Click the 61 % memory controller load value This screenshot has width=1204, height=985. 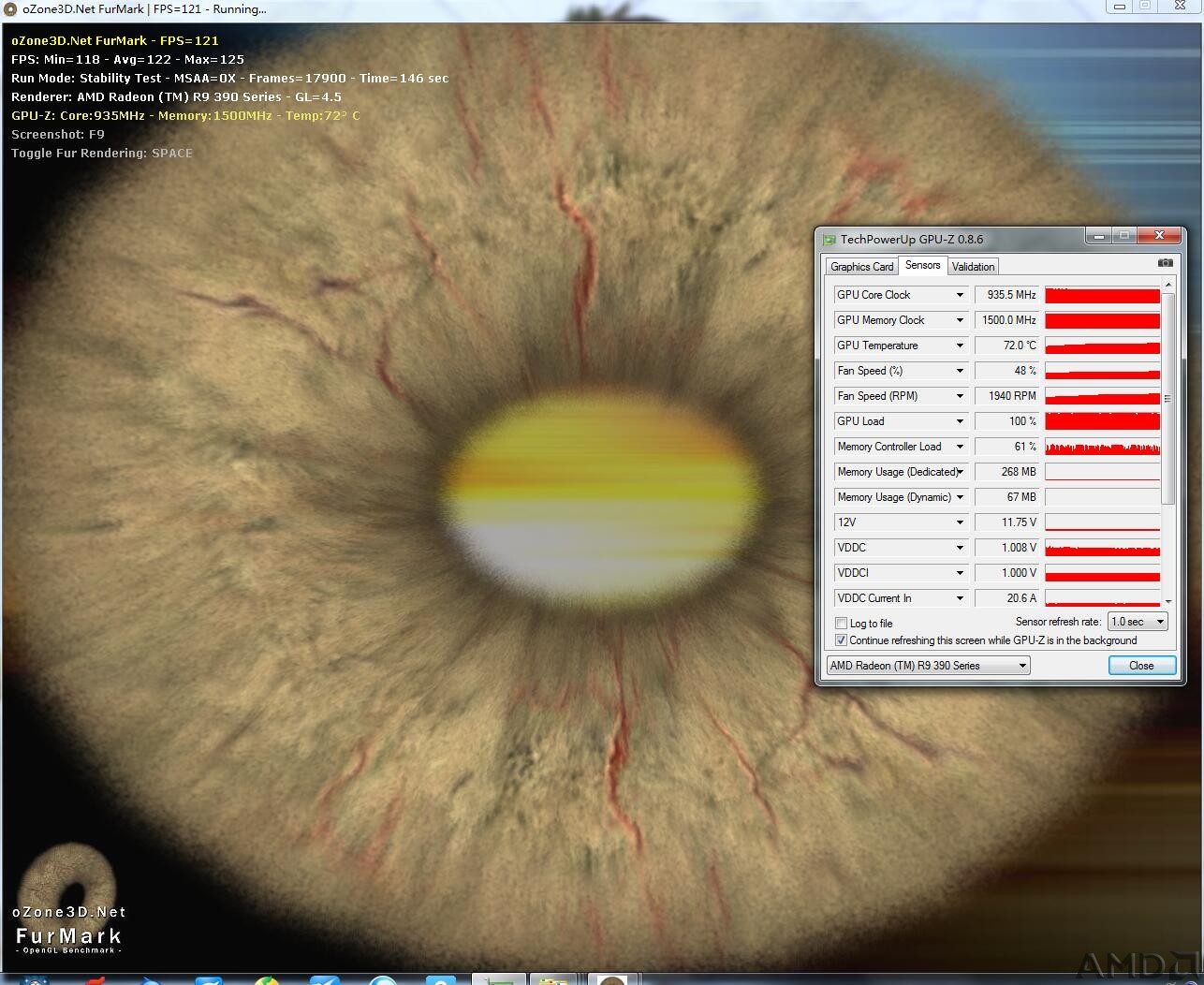(x=1007, y=447)
